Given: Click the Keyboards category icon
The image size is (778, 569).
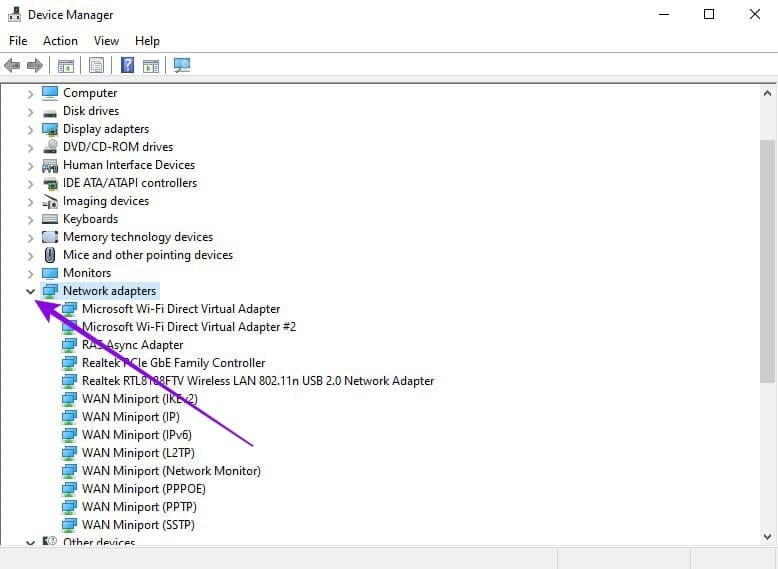Looking at the screenshot, I should point(50,219).
